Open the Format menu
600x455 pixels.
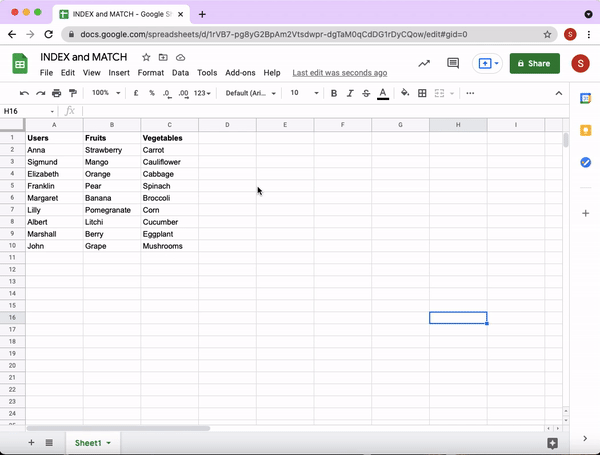(151, 73)
